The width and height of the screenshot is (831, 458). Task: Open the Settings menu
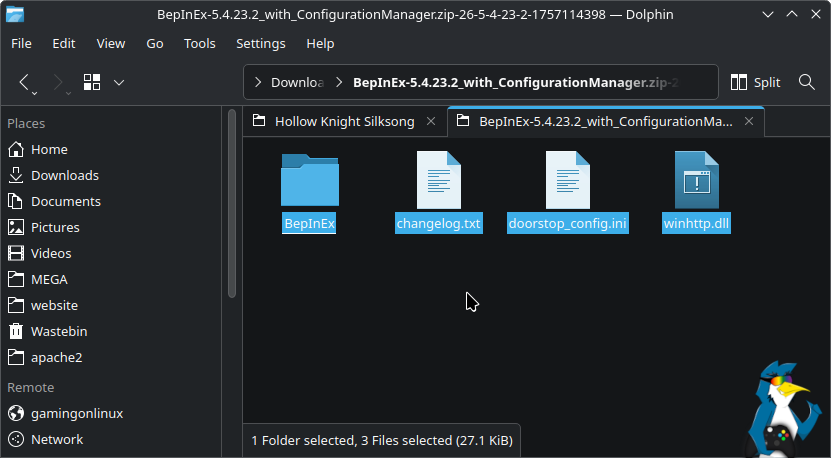[260, 44]
